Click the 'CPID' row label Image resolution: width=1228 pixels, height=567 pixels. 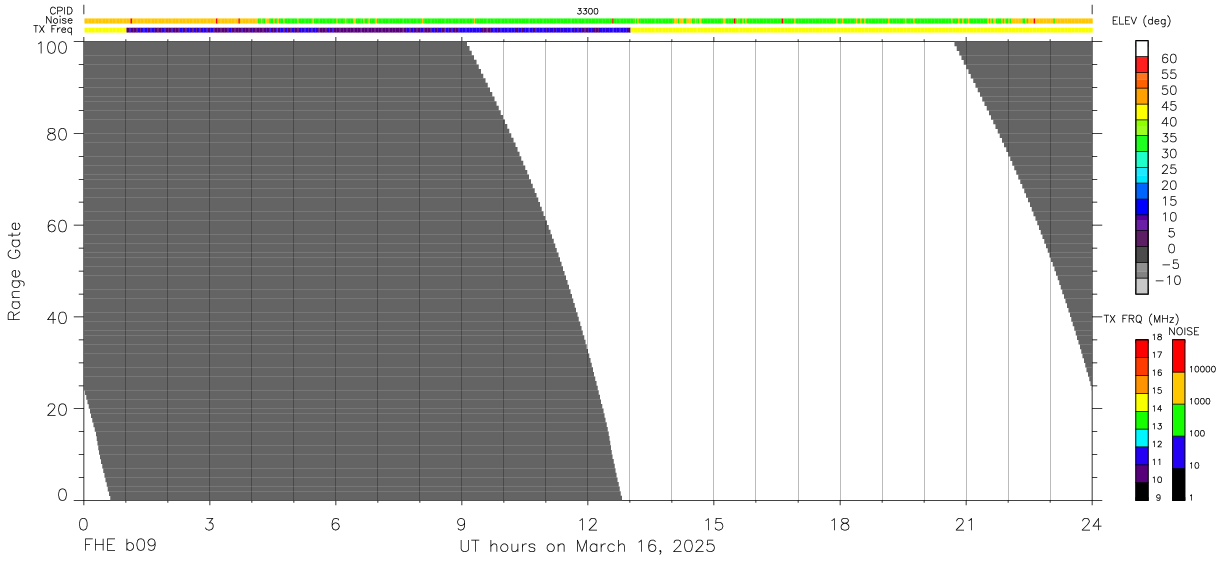63,11
